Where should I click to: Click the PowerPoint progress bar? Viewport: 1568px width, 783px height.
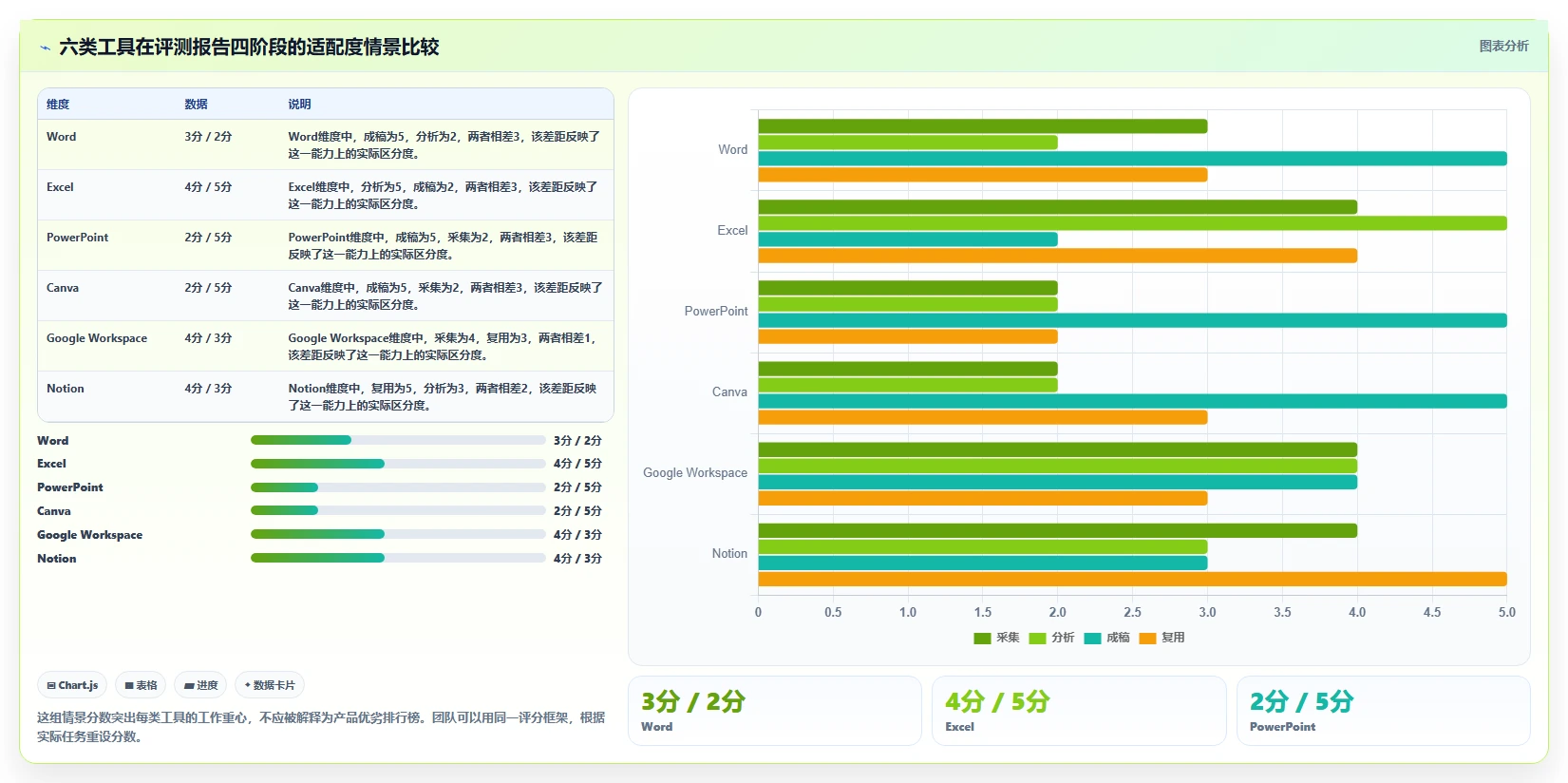[398, 487]
